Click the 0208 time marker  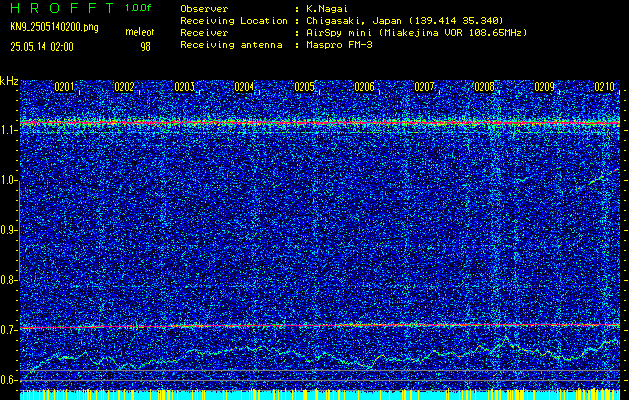coord(485,87)
